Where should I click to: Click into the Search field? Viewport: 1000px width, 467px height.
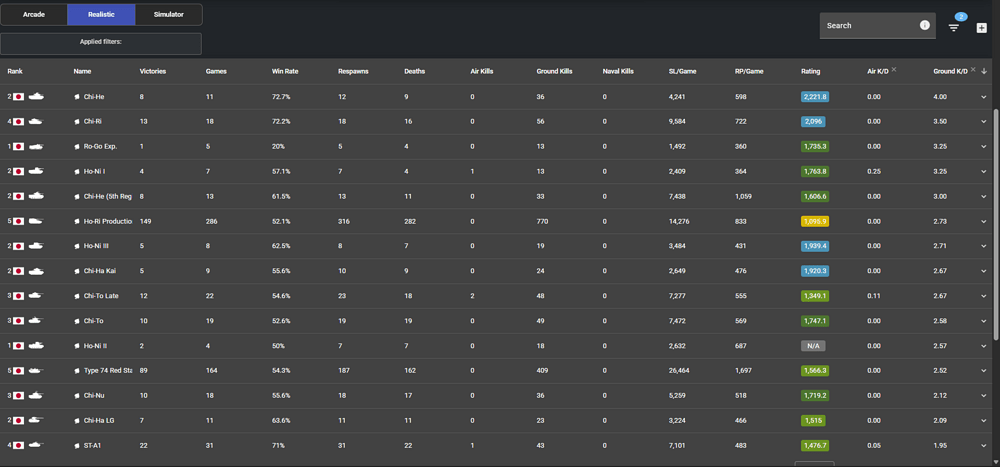(865, 26)
